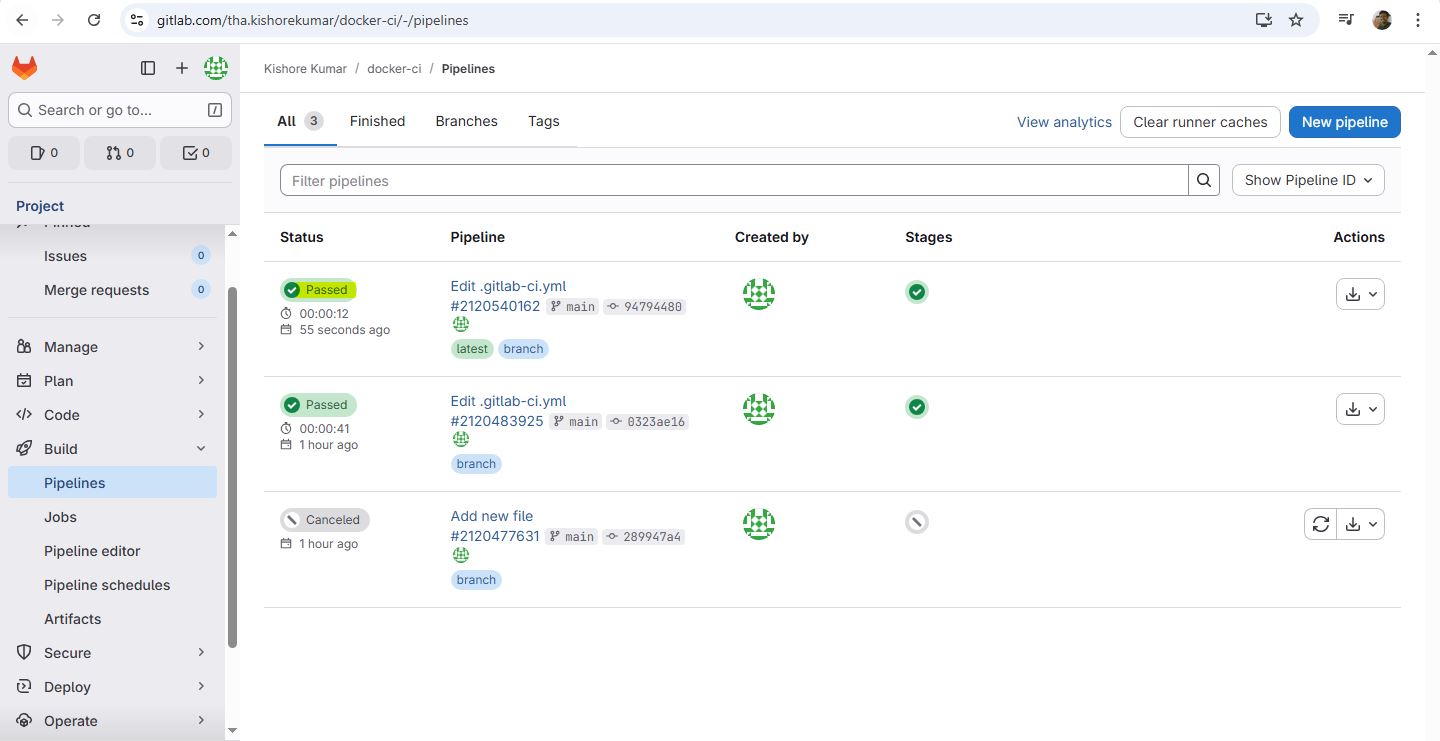Retry the canceled pipeline with retry icon
The image size is (1440, 741).
1320,524
